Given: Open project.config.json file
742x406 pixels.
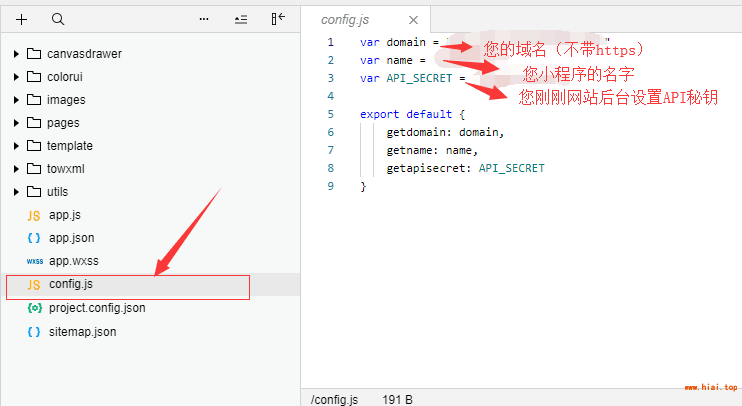Looking at the screenshot, I should click(96, 308).
